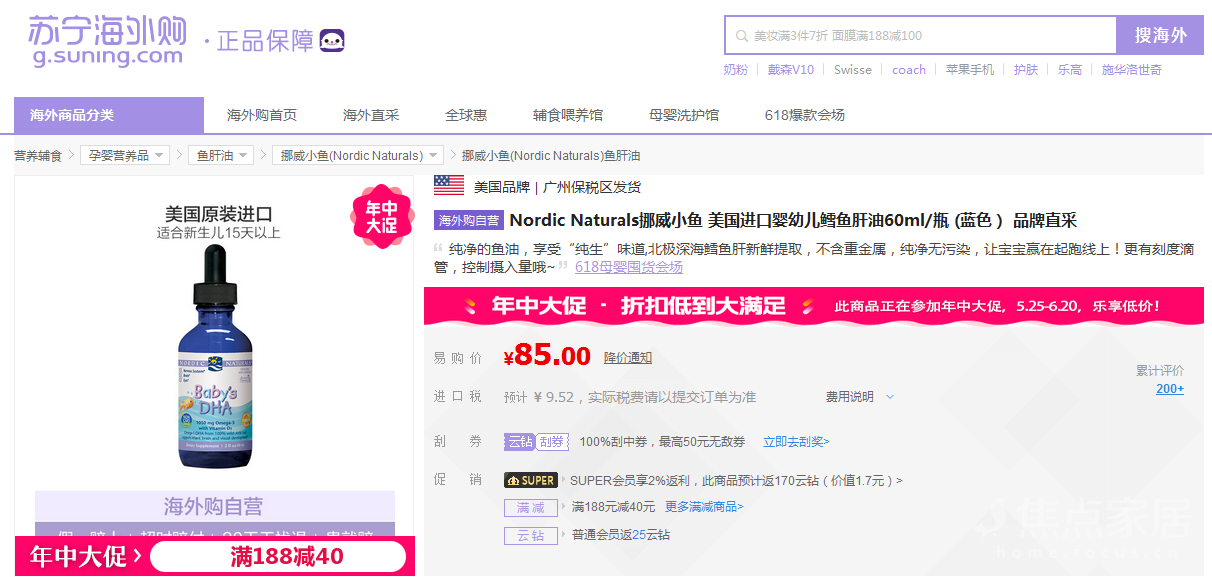Open the 更多满减商品 link
Image resolution: width=1212 pixels, height=577 pixels.
click(x=705, y=508)
